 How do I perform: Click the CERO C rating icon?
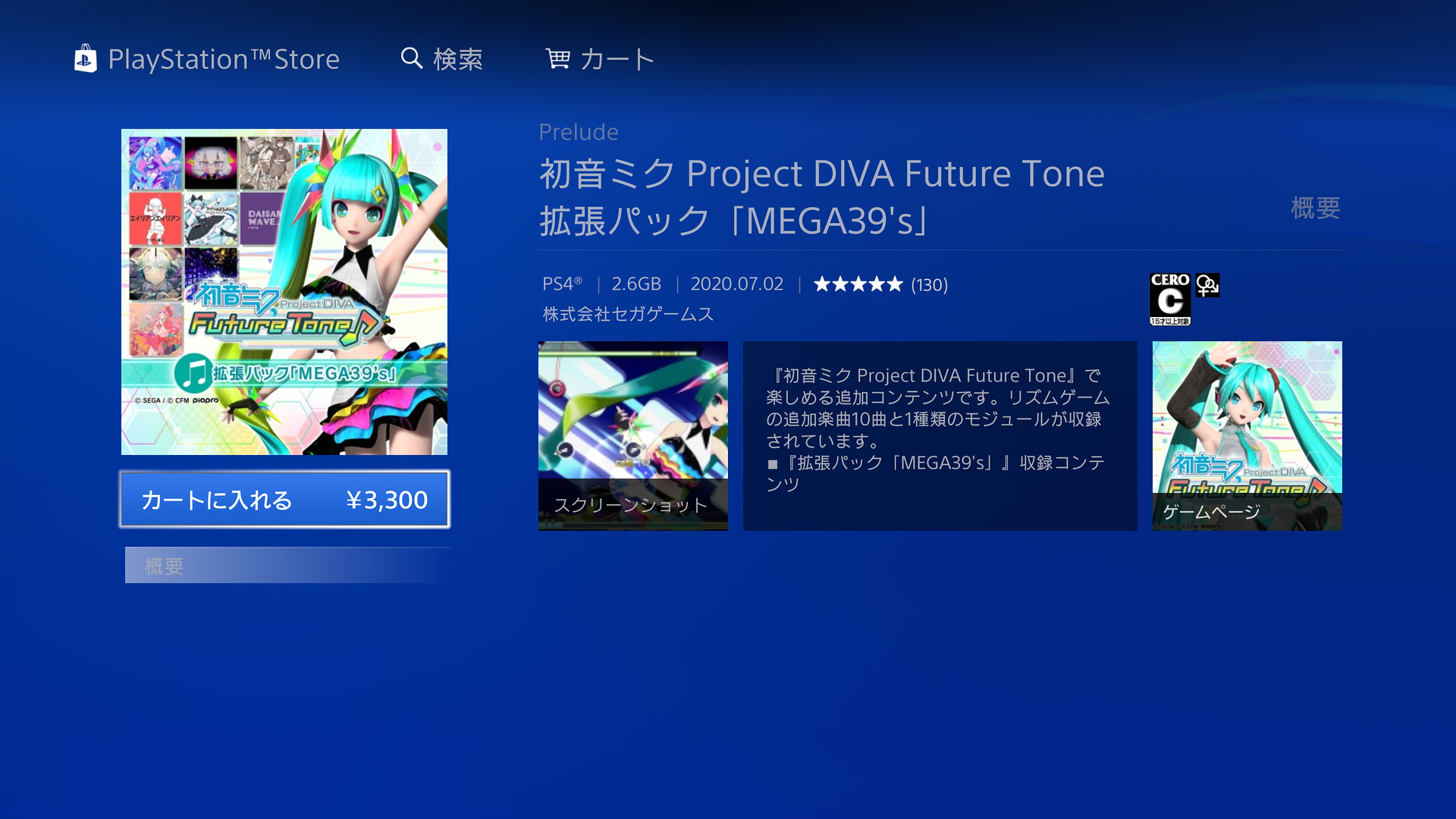1170,300
